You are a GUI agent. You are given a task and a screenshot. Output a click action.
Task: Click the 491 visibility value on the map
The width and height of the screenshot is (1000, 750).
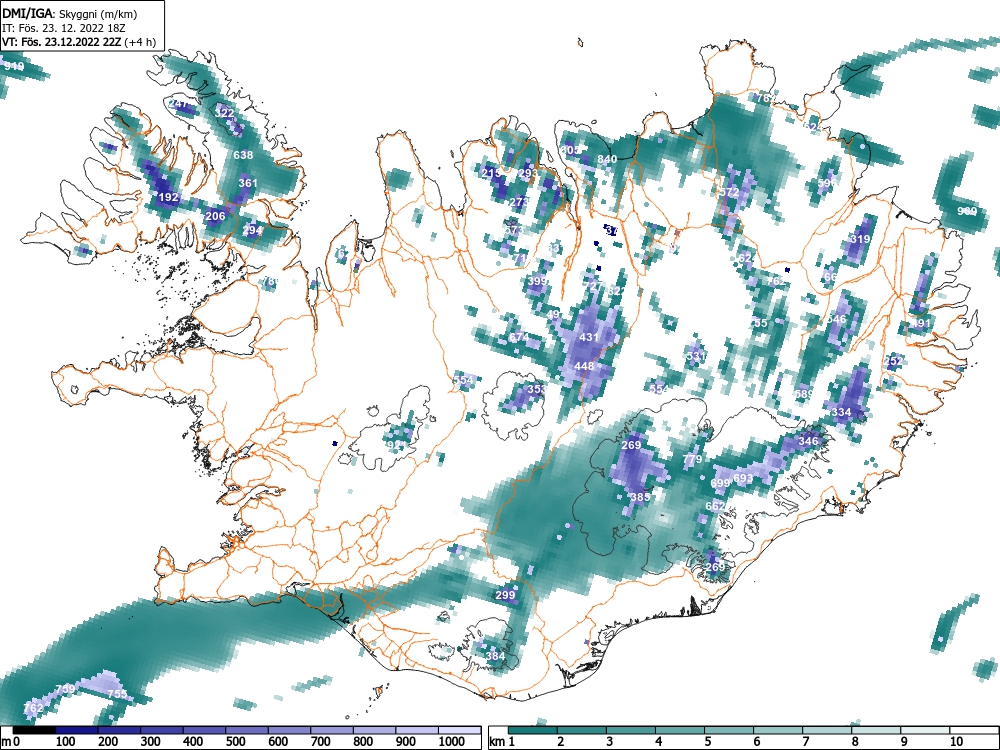point(921,323)
